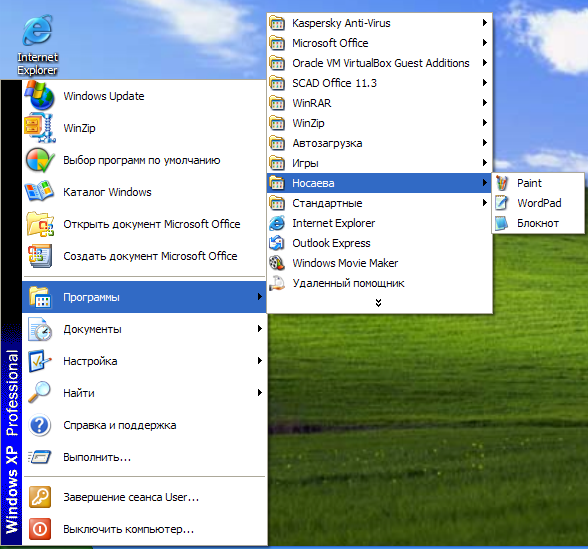Click the Найти magnifier icon
The image size is (588, 549).
point(40,393)
